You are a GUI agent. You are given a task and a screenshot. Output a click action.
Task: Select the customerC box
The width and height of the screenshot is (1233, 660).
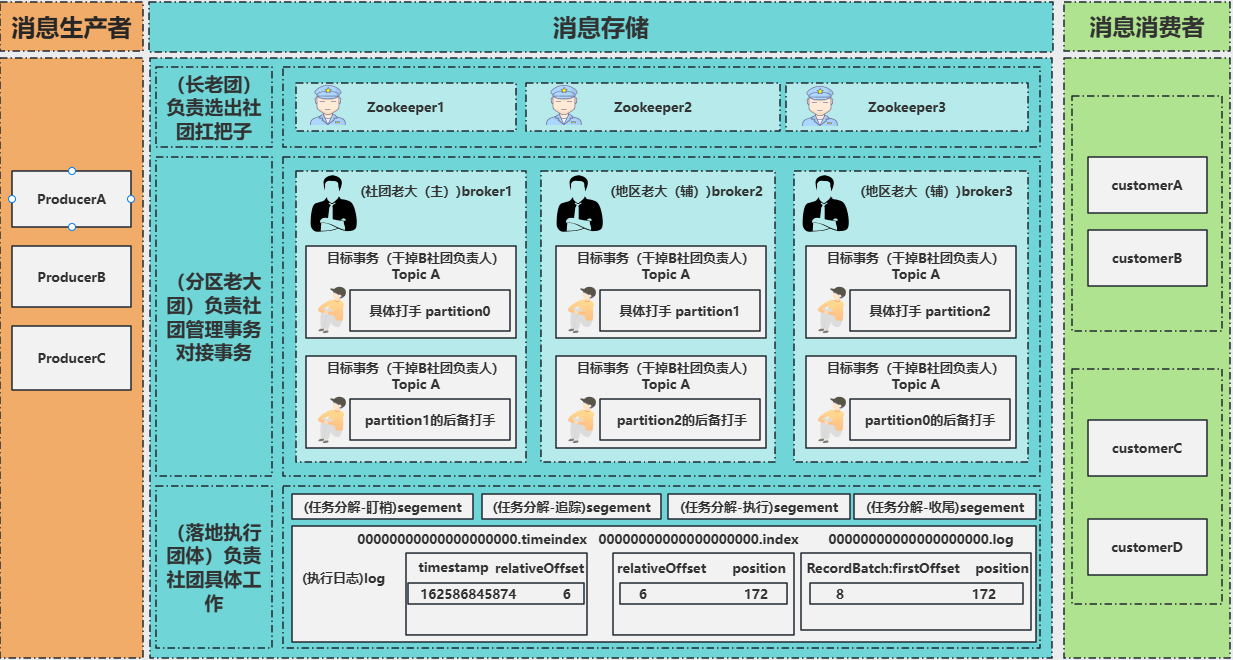1147,448
